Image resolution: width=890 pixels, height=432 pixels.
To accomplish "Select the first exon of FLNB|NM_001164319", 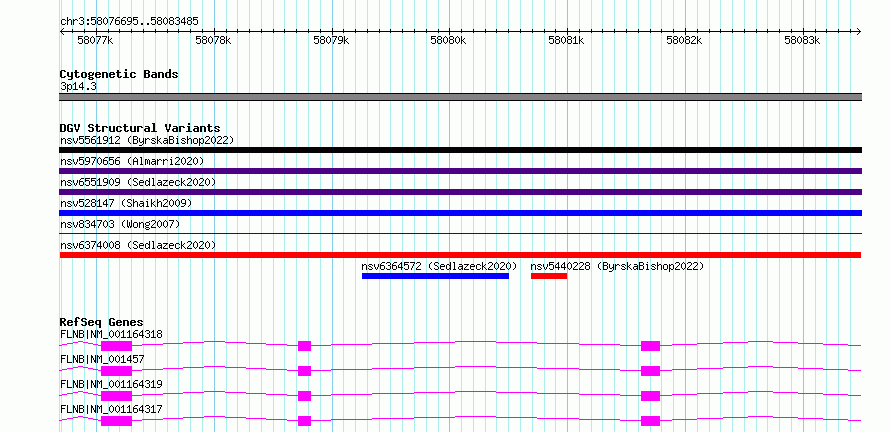I will click(x=116, y=396).
